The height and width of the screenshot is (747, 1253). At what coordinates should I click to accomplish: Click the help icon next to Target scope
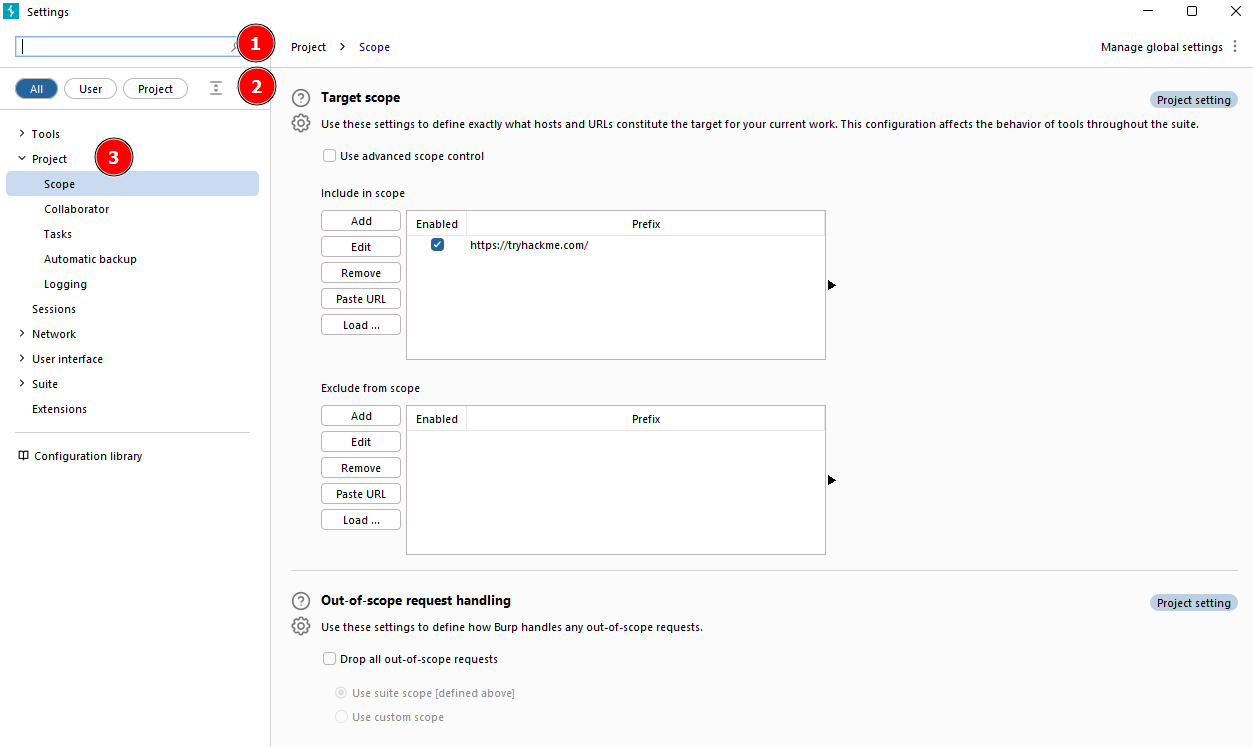(x=301, y=97)
